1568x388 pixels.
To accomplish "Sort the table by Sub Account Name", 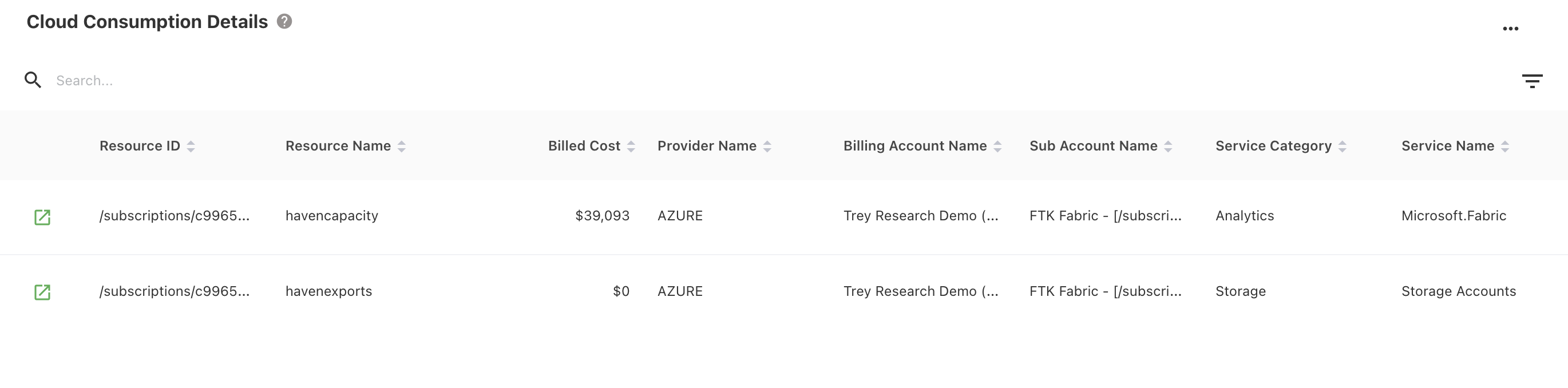I will tap(1168, 146).
